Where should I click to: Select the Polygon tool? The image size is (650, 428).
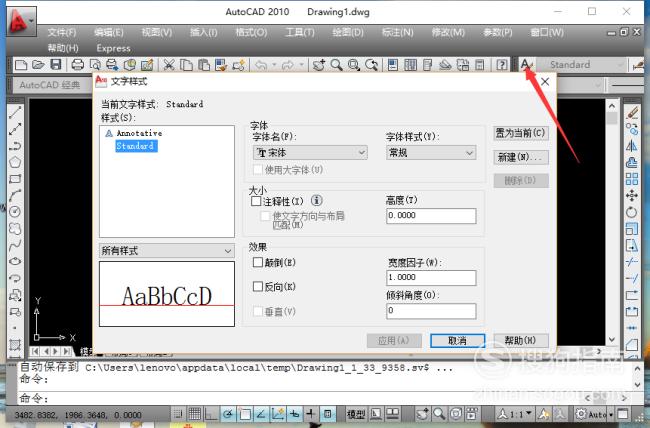click(x=15, y=162)
